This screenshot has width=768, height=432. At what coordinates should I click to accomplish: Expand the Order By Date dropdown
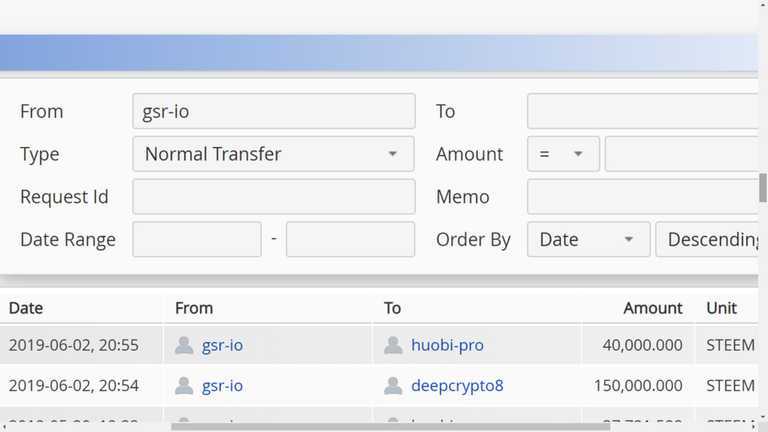tap(587, 240)
